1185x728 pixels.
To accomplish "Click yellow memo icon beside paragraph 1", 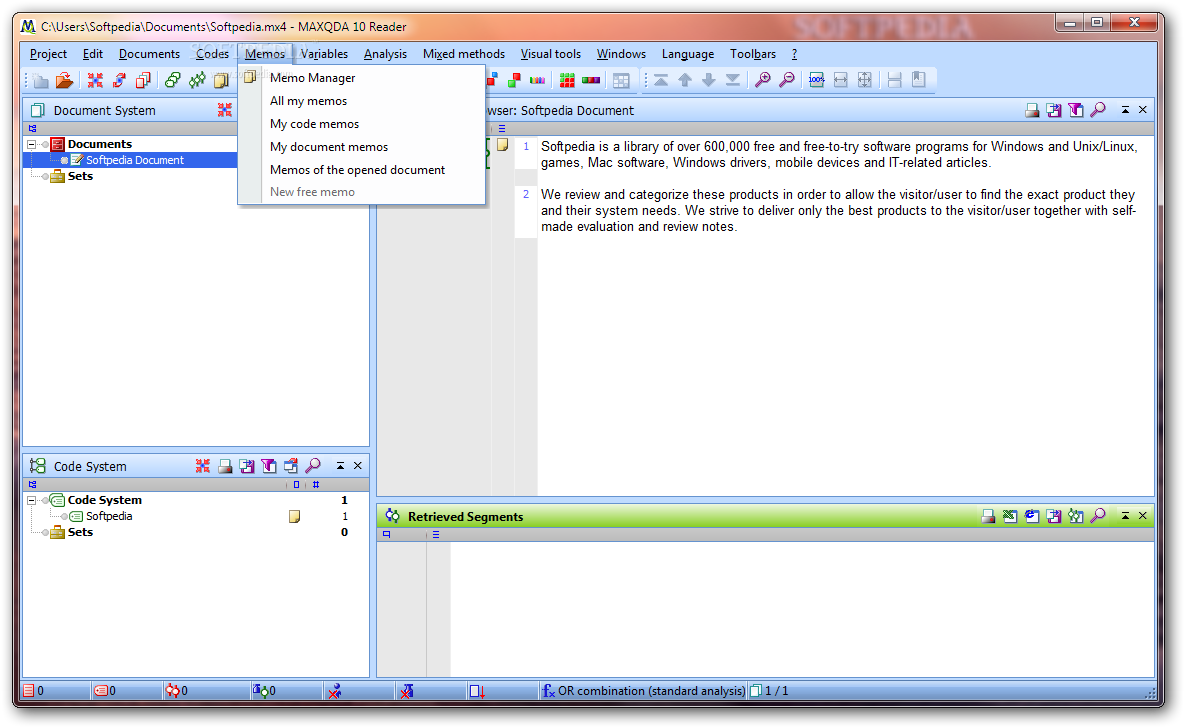I will pos(503,145).
